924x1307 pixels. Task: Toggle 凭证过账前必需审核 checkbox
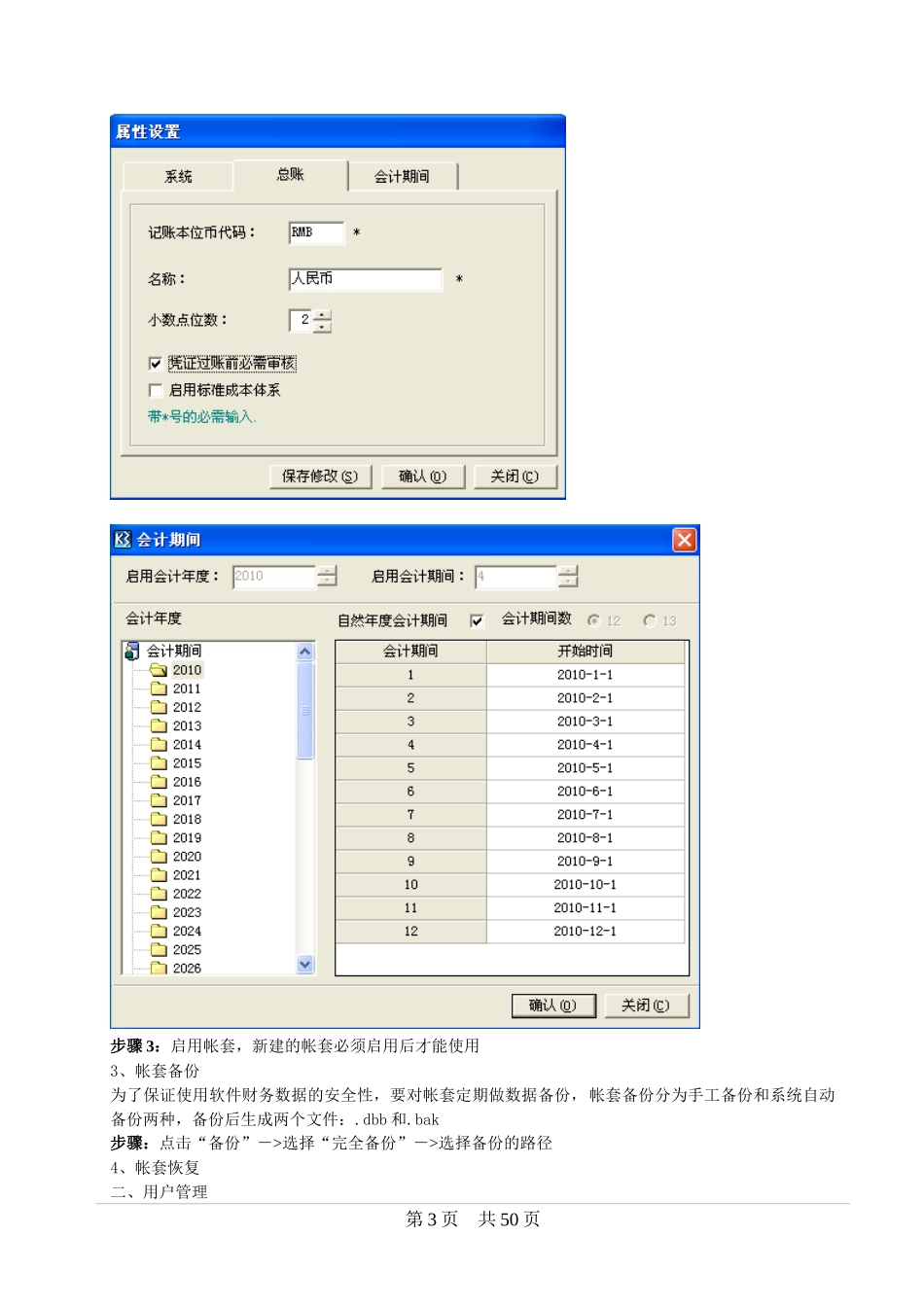click(156, 364)
